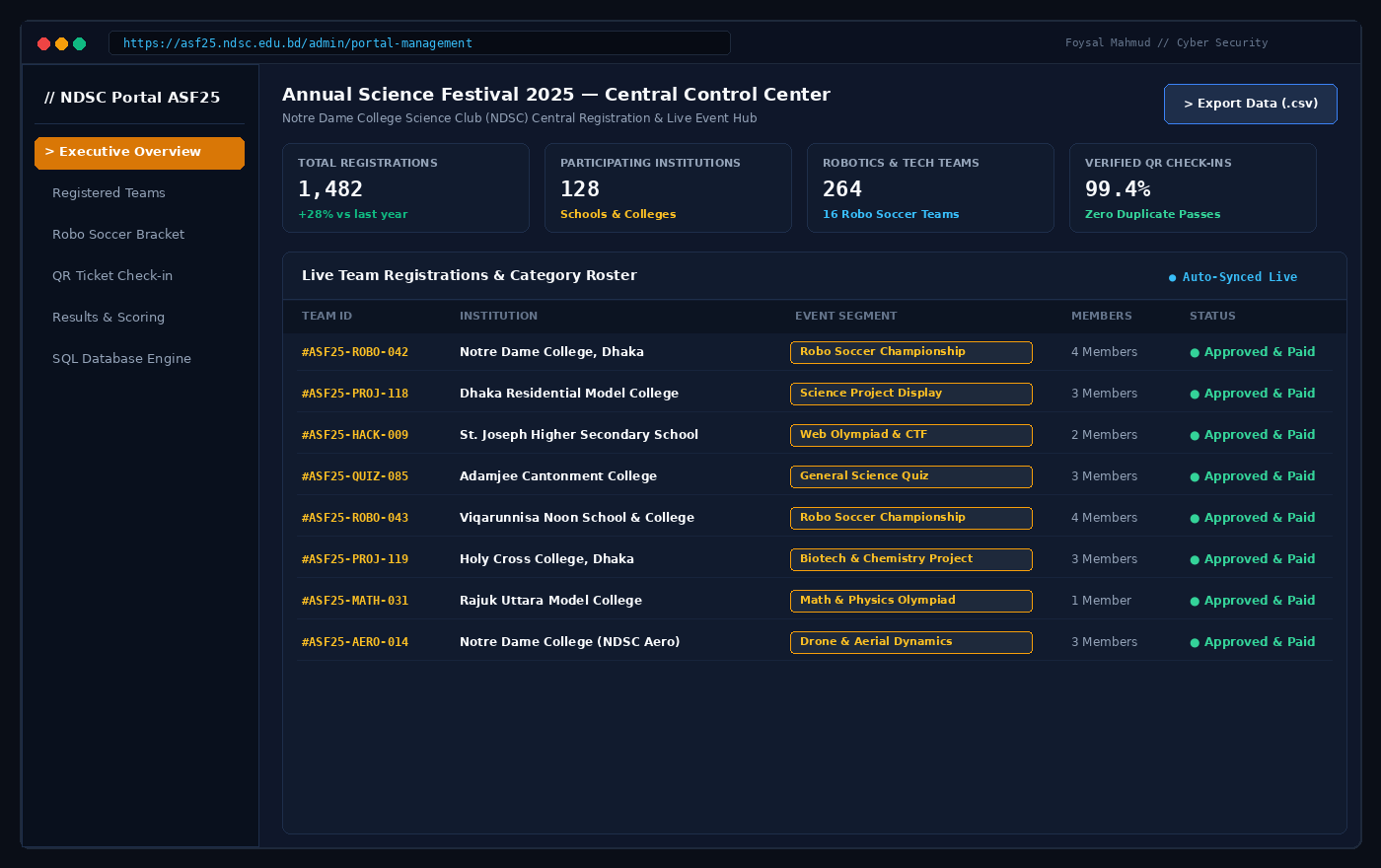Screen dimensions: 1381x868
Task: Click the Annual Science Festival 2025 heading
Action: click(x=556, y=95)
